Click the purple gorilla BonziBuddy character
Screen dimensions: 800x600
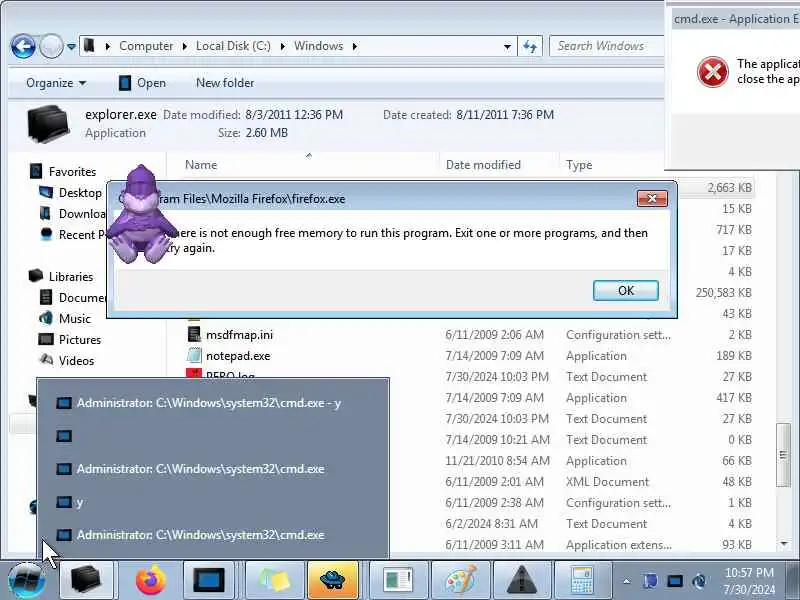[x=140, y=214]
